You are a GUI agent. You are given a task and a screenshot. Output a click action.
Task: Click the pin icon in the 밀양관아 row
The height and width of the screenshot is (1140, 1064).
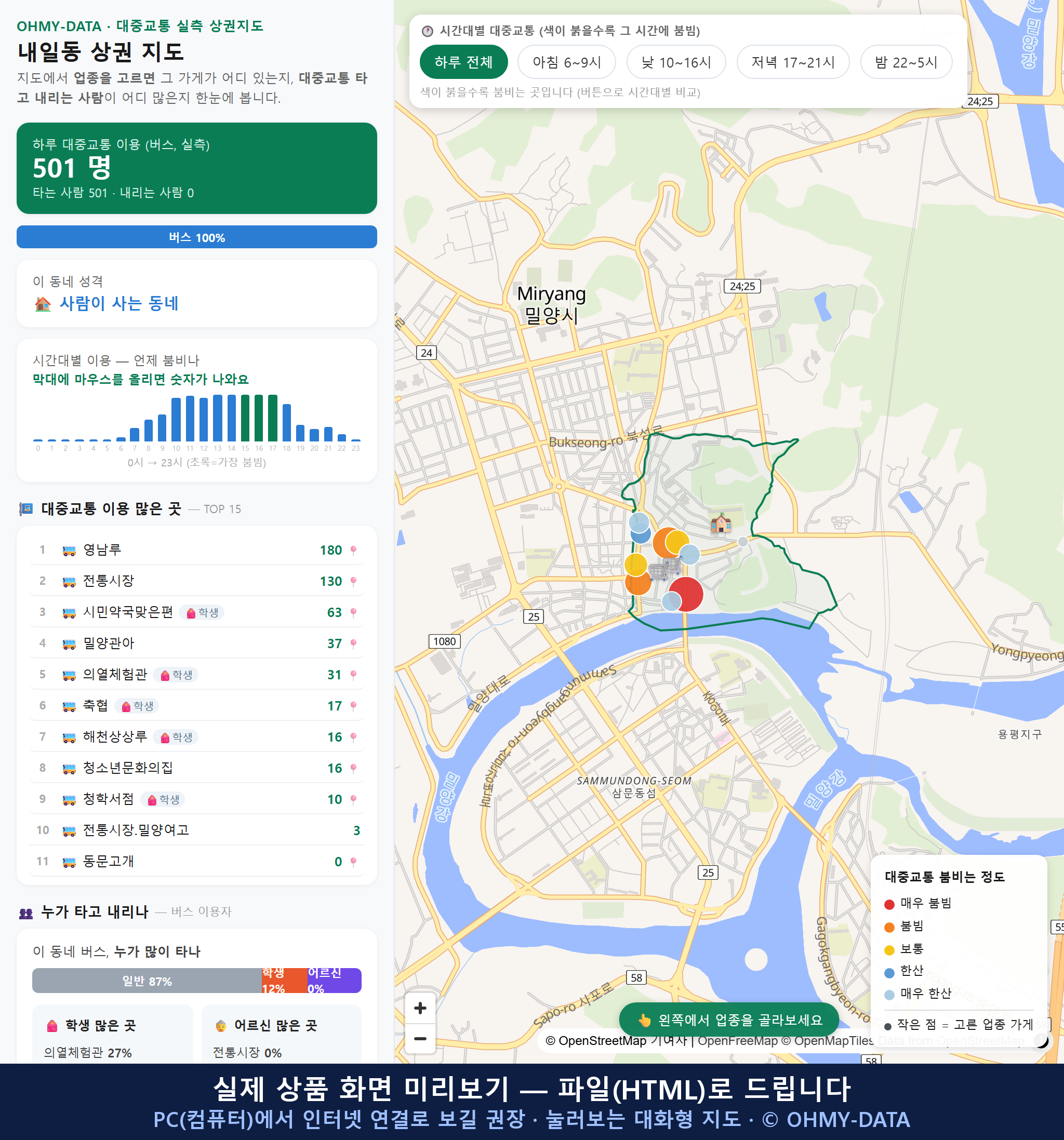[x=353, y=643]
